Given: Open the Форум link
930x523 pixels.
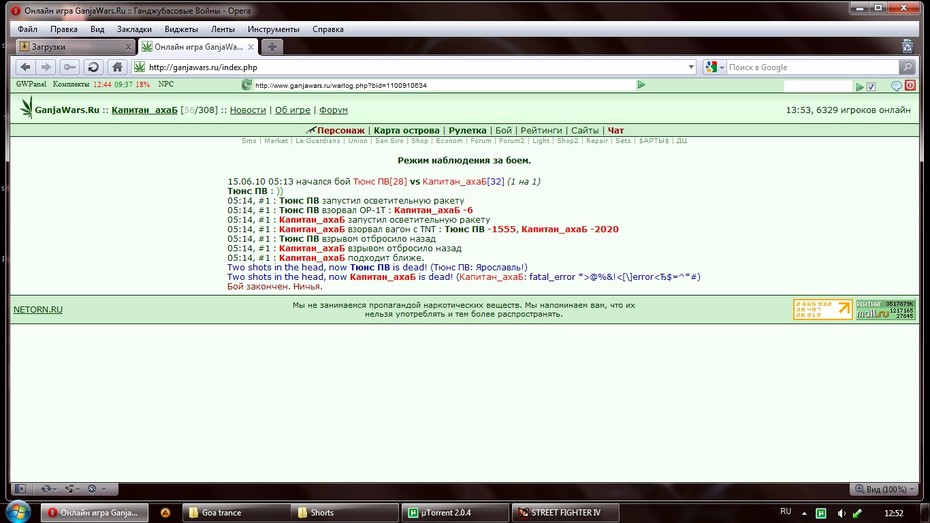Looking at the screenshot, I should tap(333, 110).
